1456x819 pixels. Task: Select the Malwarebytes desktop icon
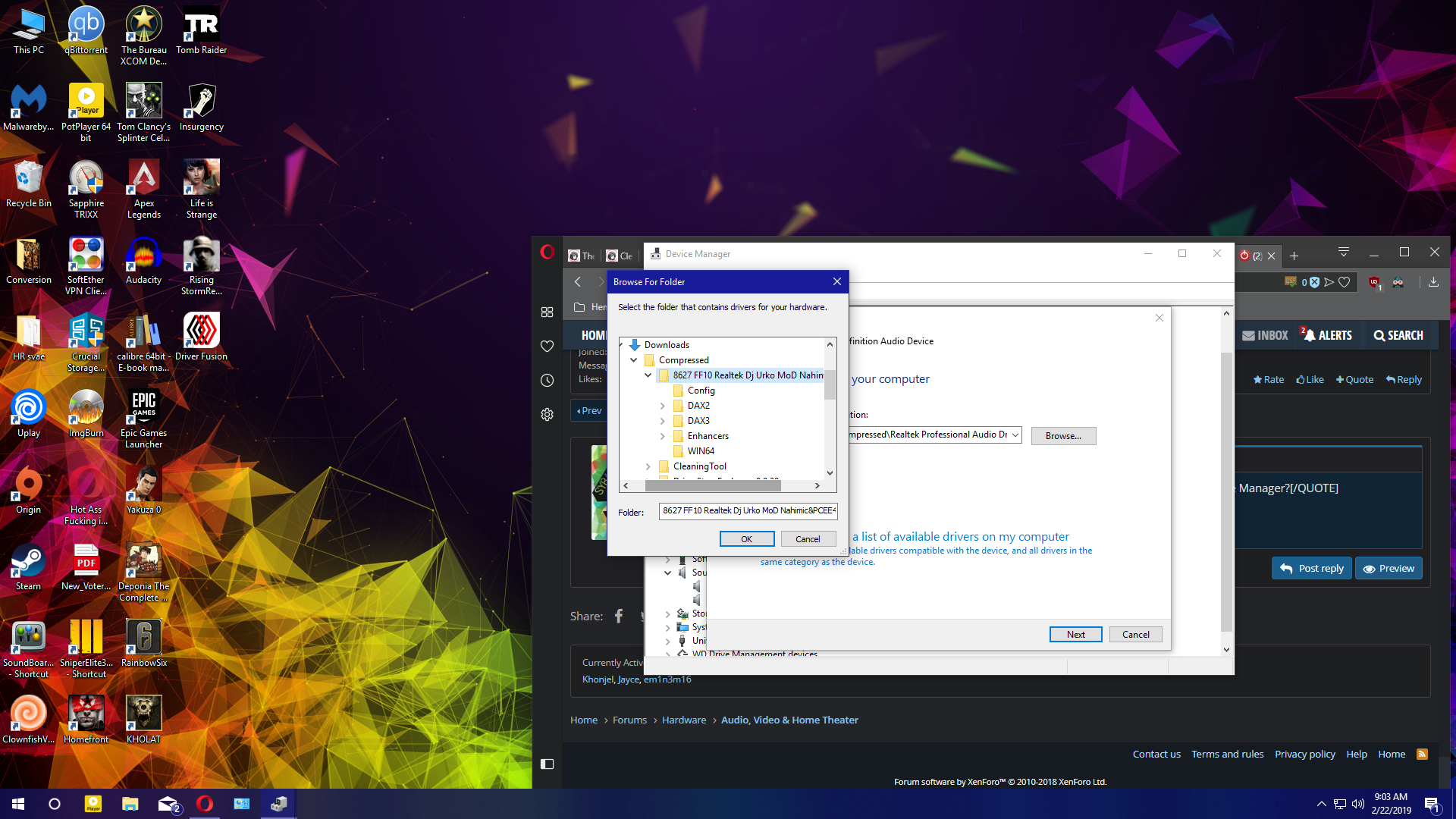(x=29, y=107)
